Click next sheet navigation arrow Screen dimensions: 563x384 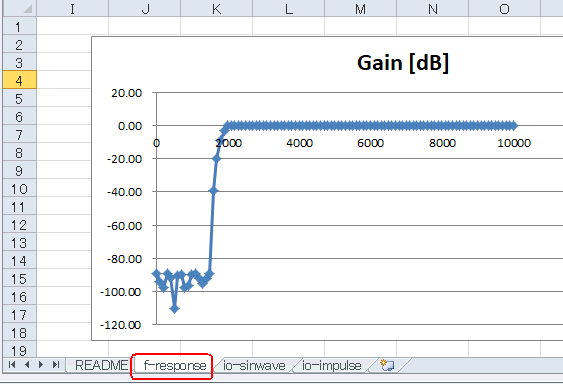tap(41, 365)
